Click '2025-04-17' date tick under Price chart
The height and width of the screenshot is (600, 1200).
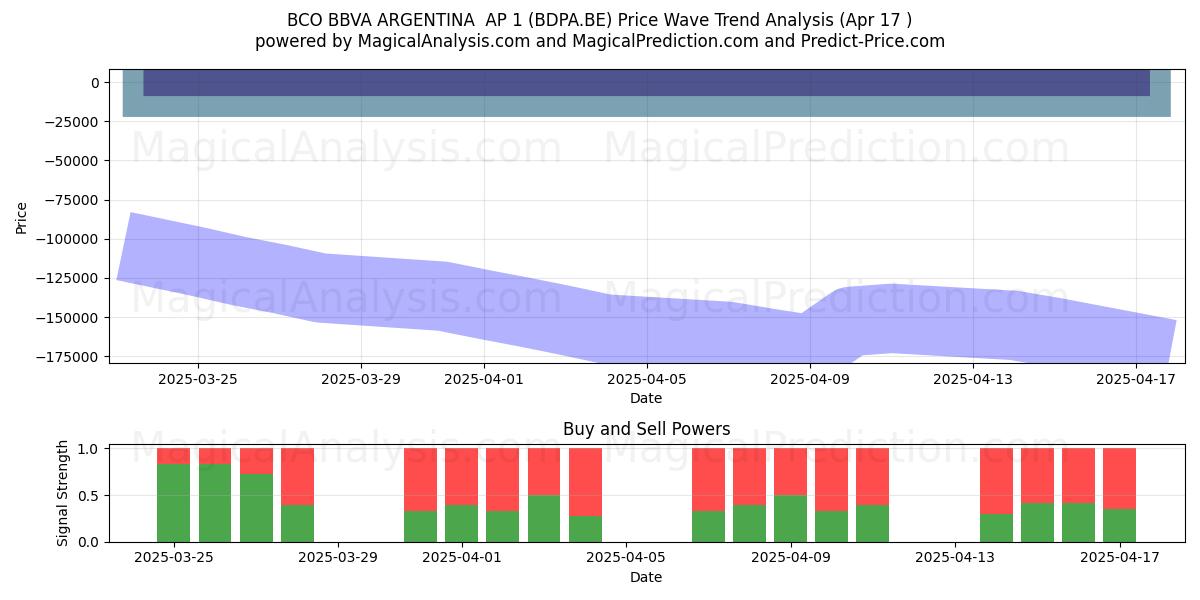coord(1136,379)
